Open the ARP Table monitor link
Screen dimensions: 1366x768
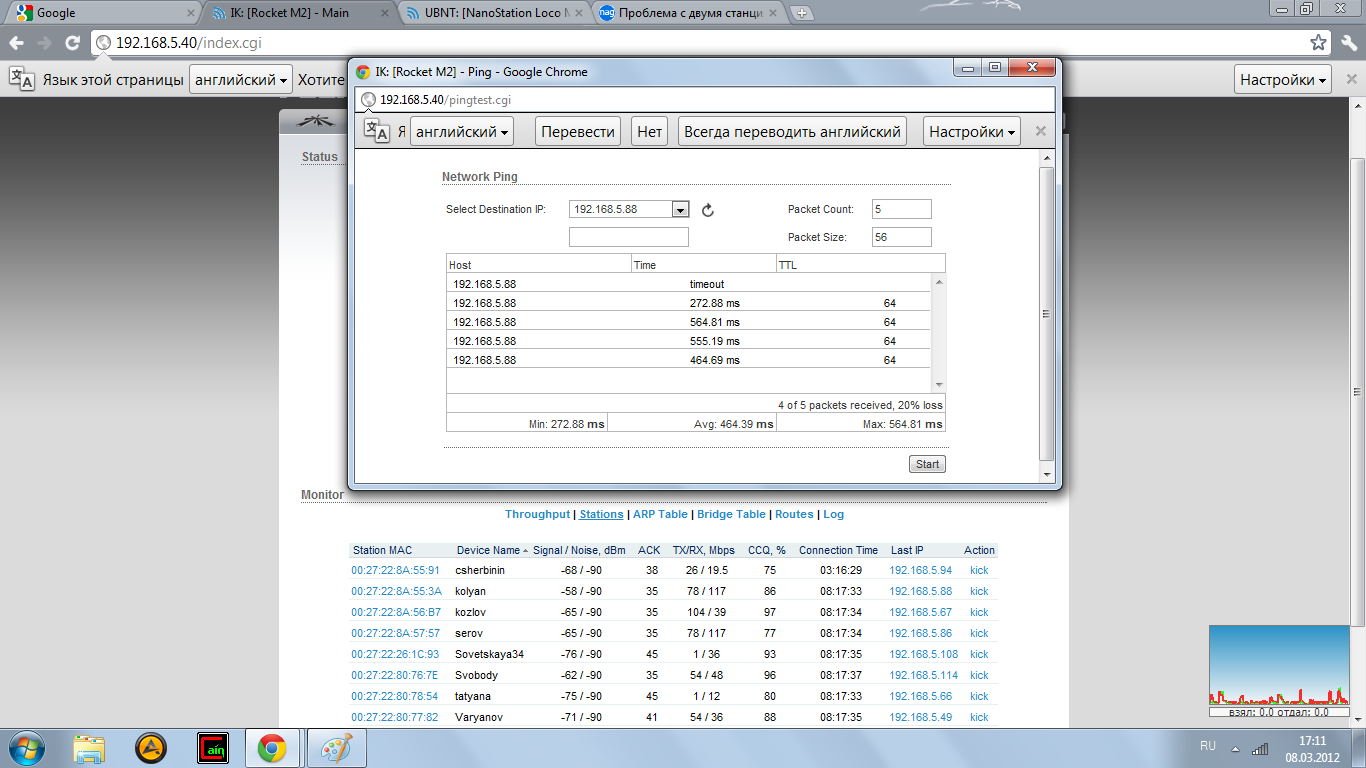coord(659,514)
